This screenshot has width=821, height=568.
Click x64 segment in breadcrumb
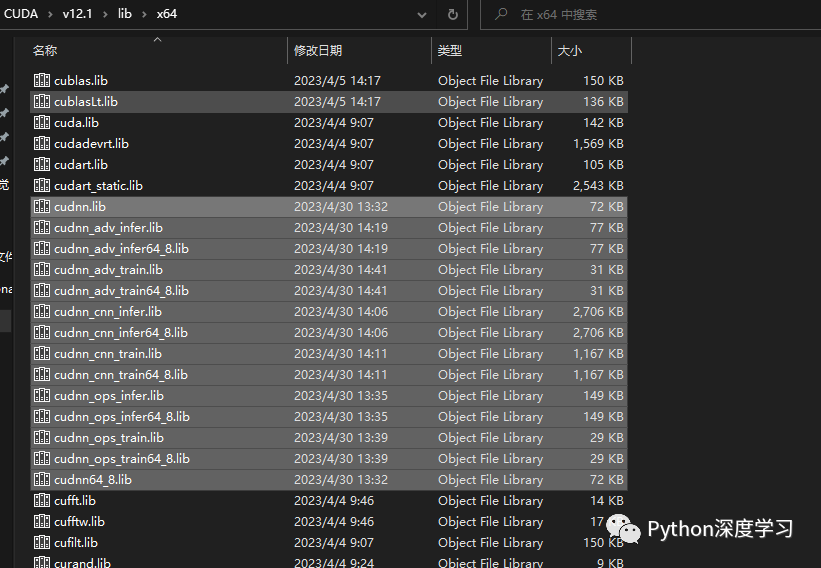click(x=167, y=14)
